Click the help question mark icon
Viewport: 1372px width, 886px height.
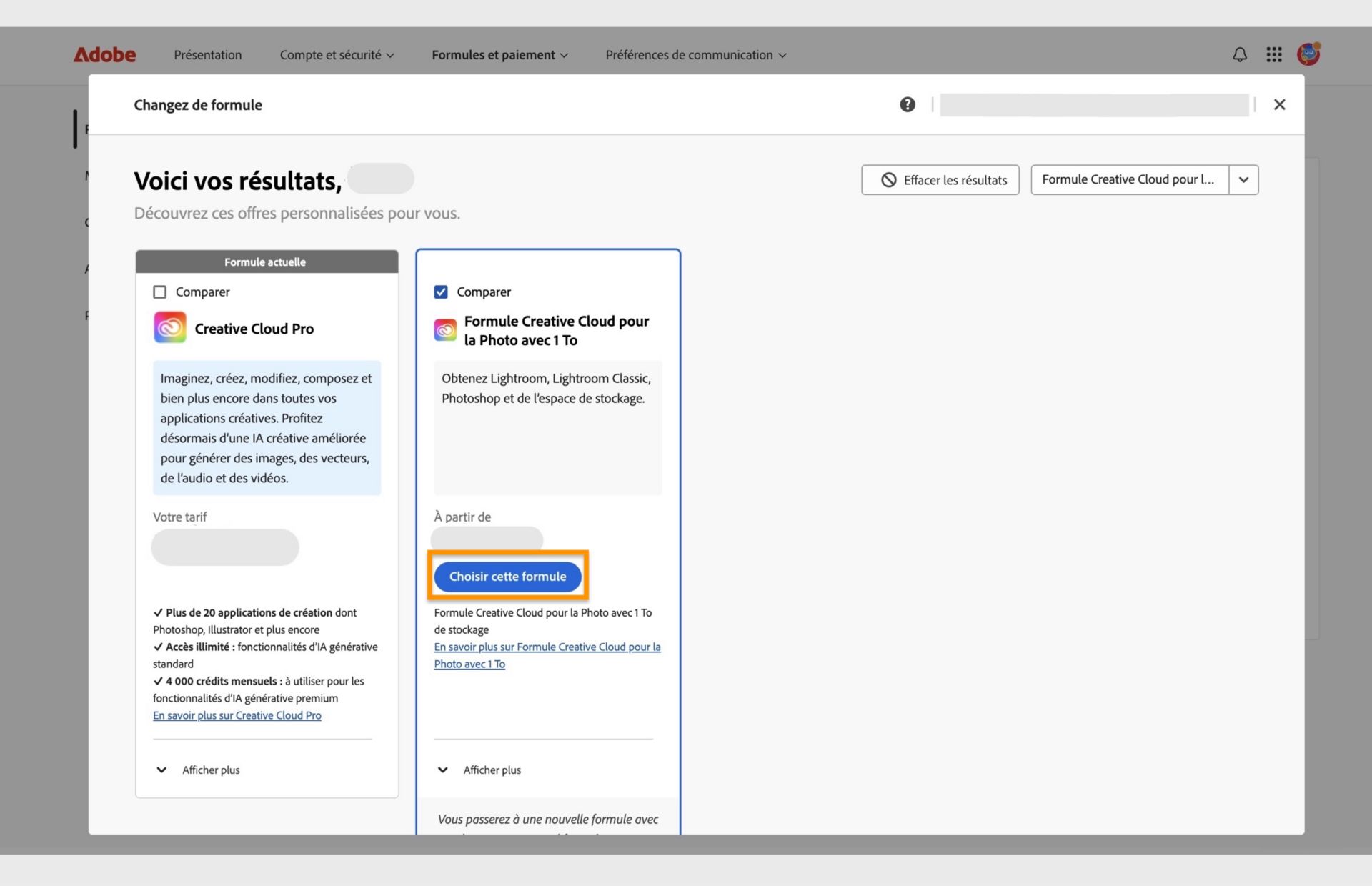click(908, 104)
